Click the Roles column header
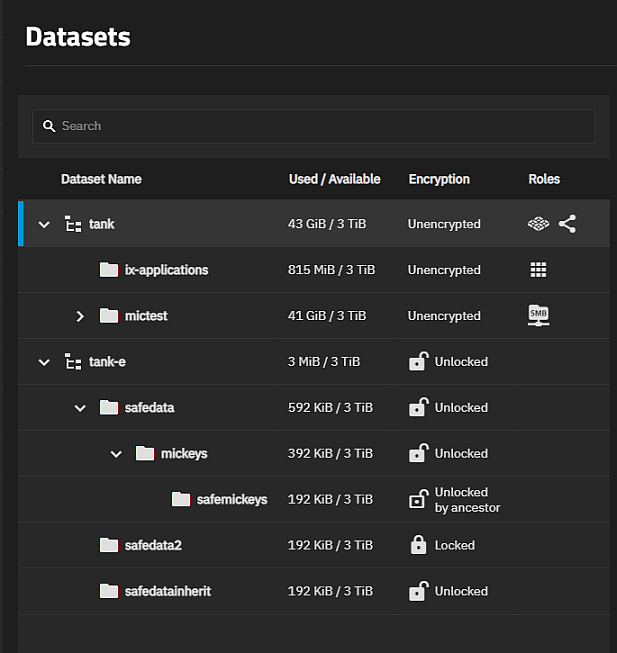The height and width of the screenshot is (653, 617). pyautogui.click(x=544, y=179)
